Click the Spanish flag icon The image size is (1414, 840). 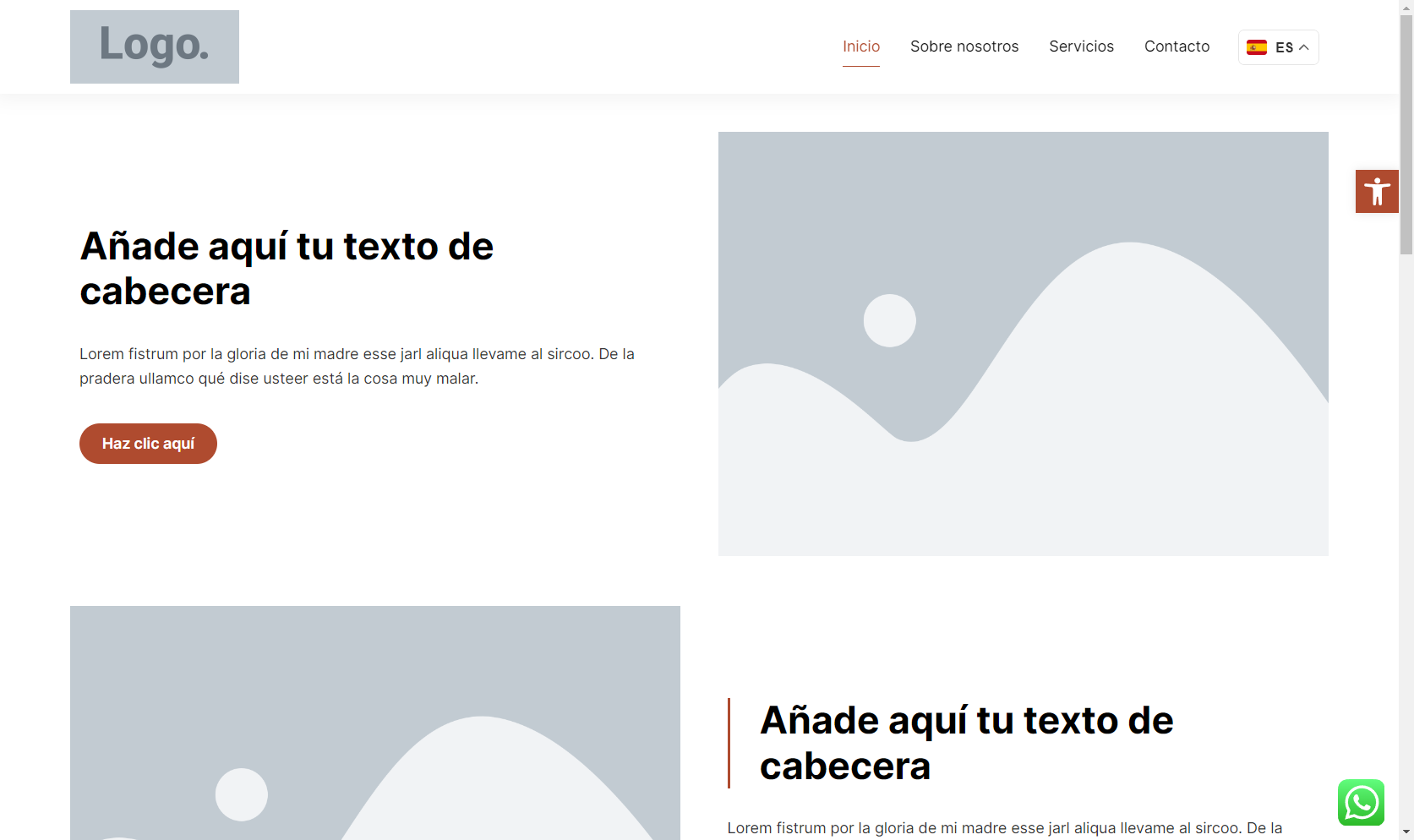coord(1257,47)
